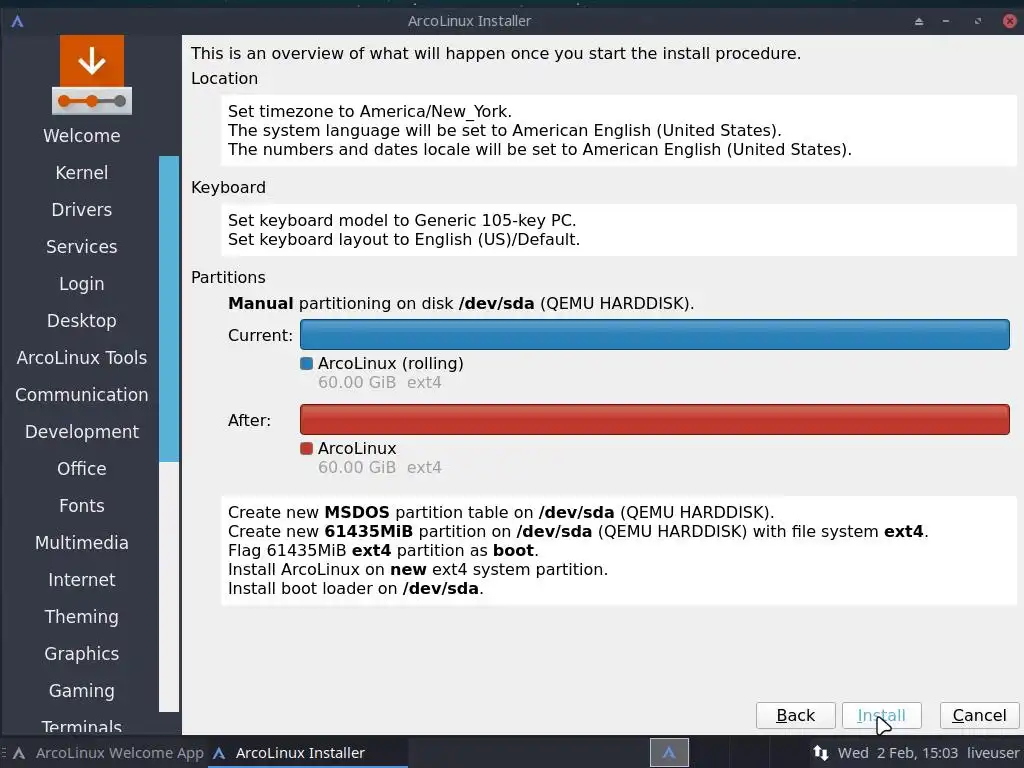Click the red ArcoLinux legend swatch
Image resolution: width=1024 pixels, height=768 pixels.
click(306, 449)
